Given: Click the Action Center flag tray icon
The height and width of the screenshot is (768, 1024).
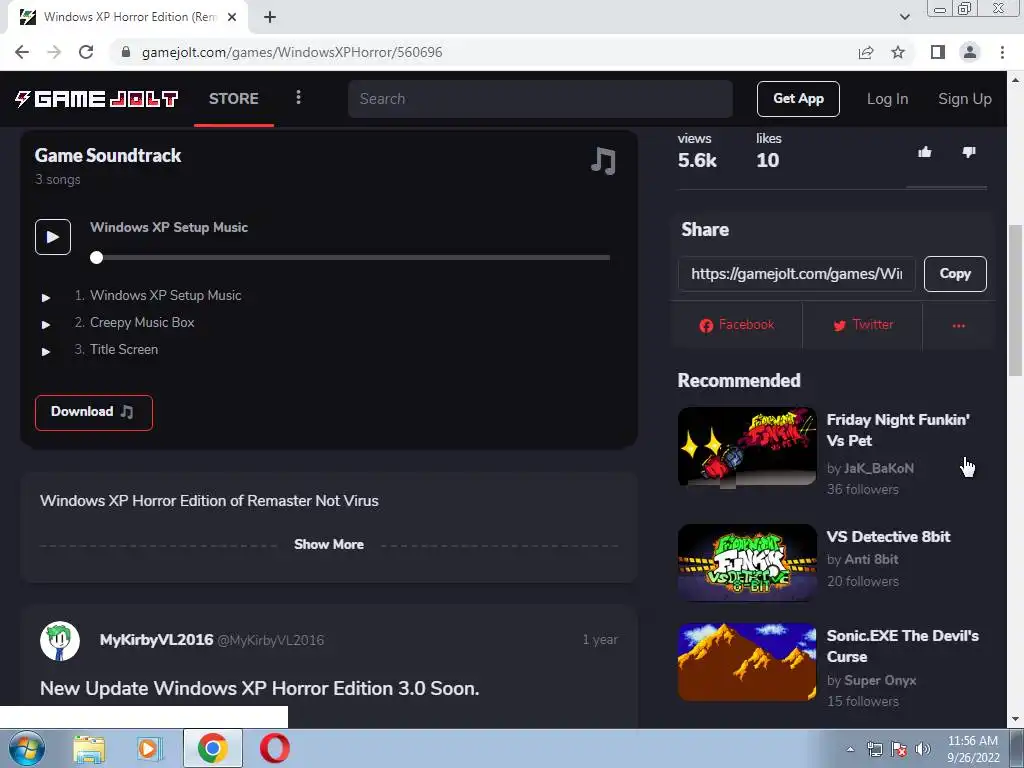Looking at the screenshot, I should click(x=899, y=749).
